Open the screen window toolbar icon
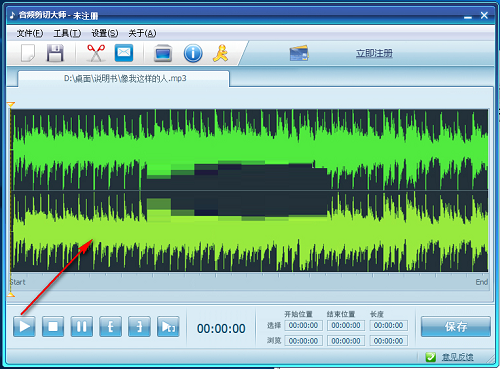Image resolution: width=500 pixels, height=369 pixels. coord(163,53)
